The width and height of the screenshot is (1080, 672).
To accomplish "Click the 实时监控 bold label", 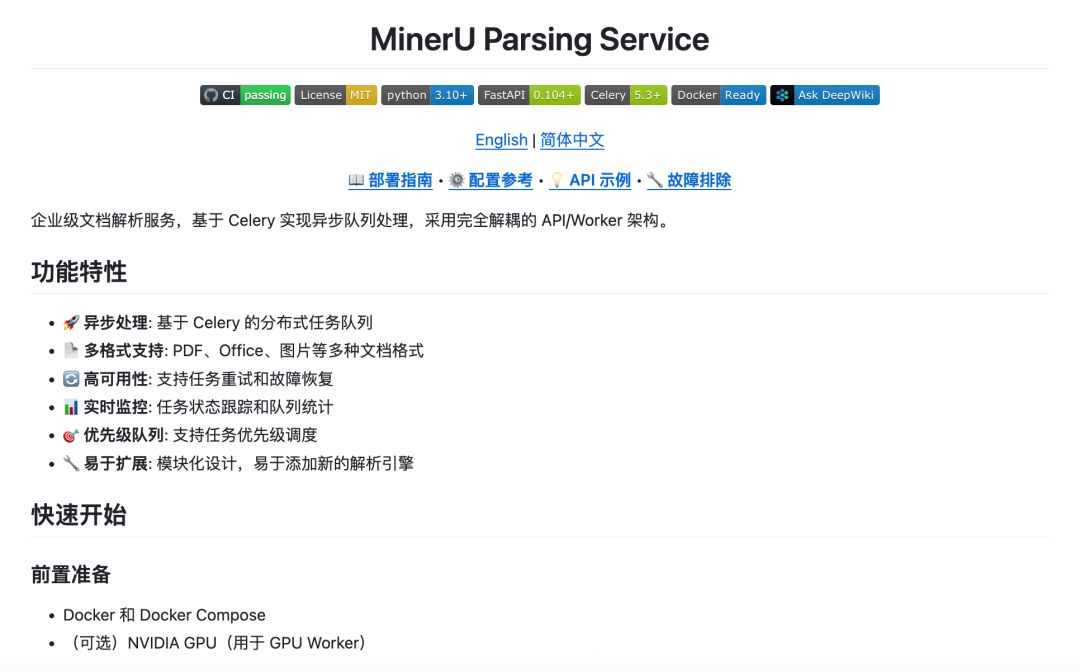I will click(116, 408).
